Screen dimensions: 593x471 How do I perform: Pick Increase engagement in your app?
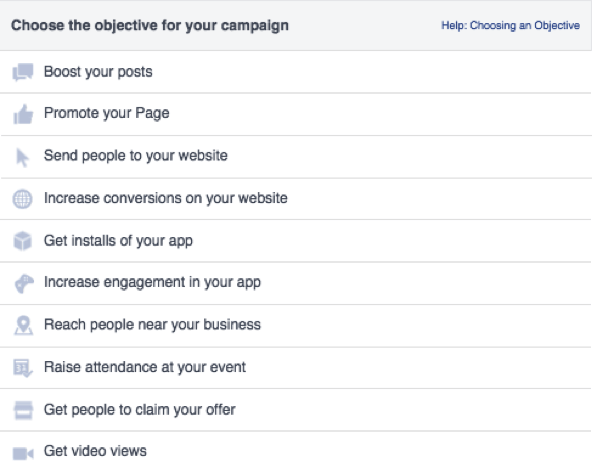296,283
